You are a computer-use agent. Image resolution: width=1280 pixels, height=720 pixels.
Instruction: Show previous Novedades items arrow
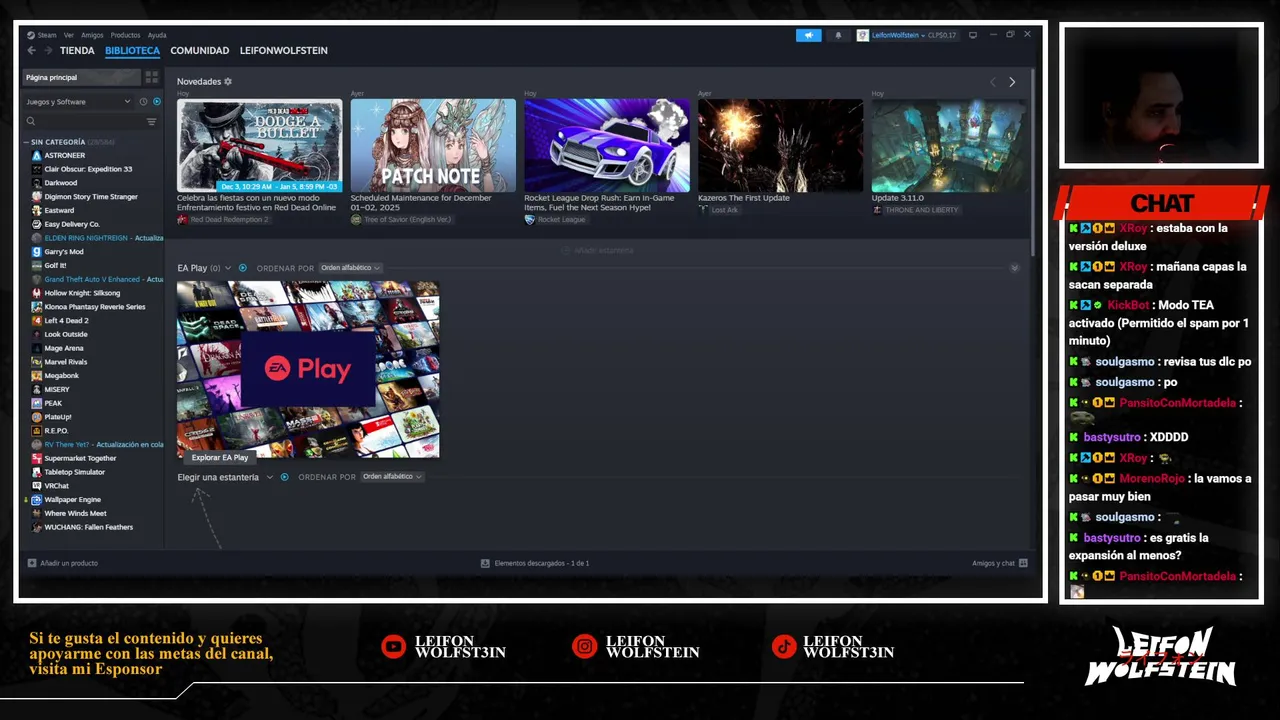(992, 82)
